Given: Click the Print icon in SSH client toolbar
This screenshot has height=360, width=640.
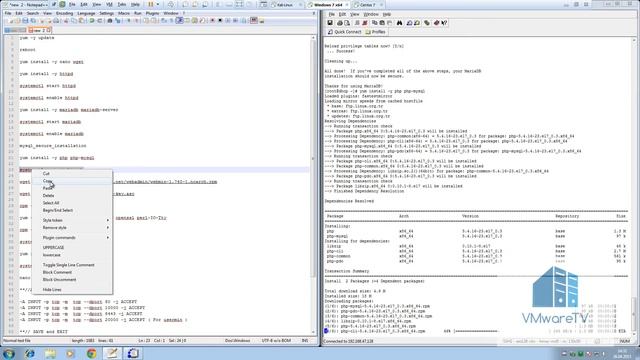Looking at the screenshot, I should [x=339, y=23].
